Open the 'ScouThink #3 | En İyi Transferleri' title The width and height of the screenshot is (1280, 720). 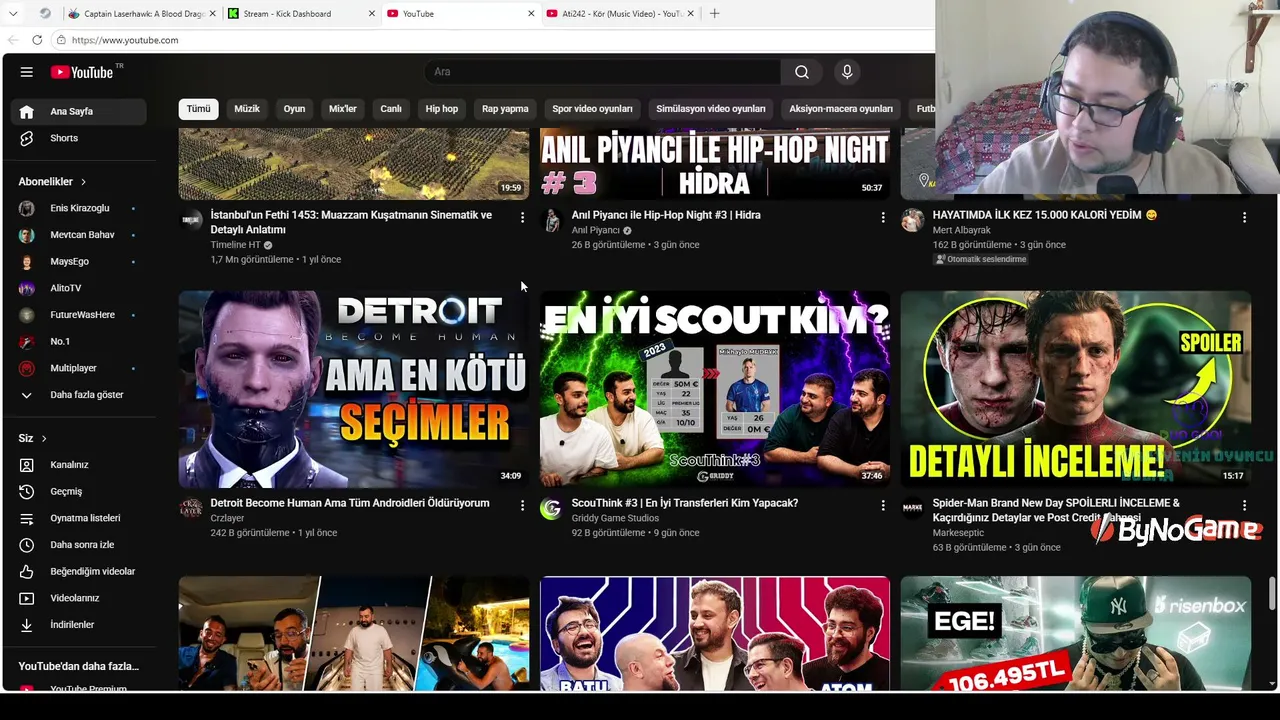[x=685, y=503]
